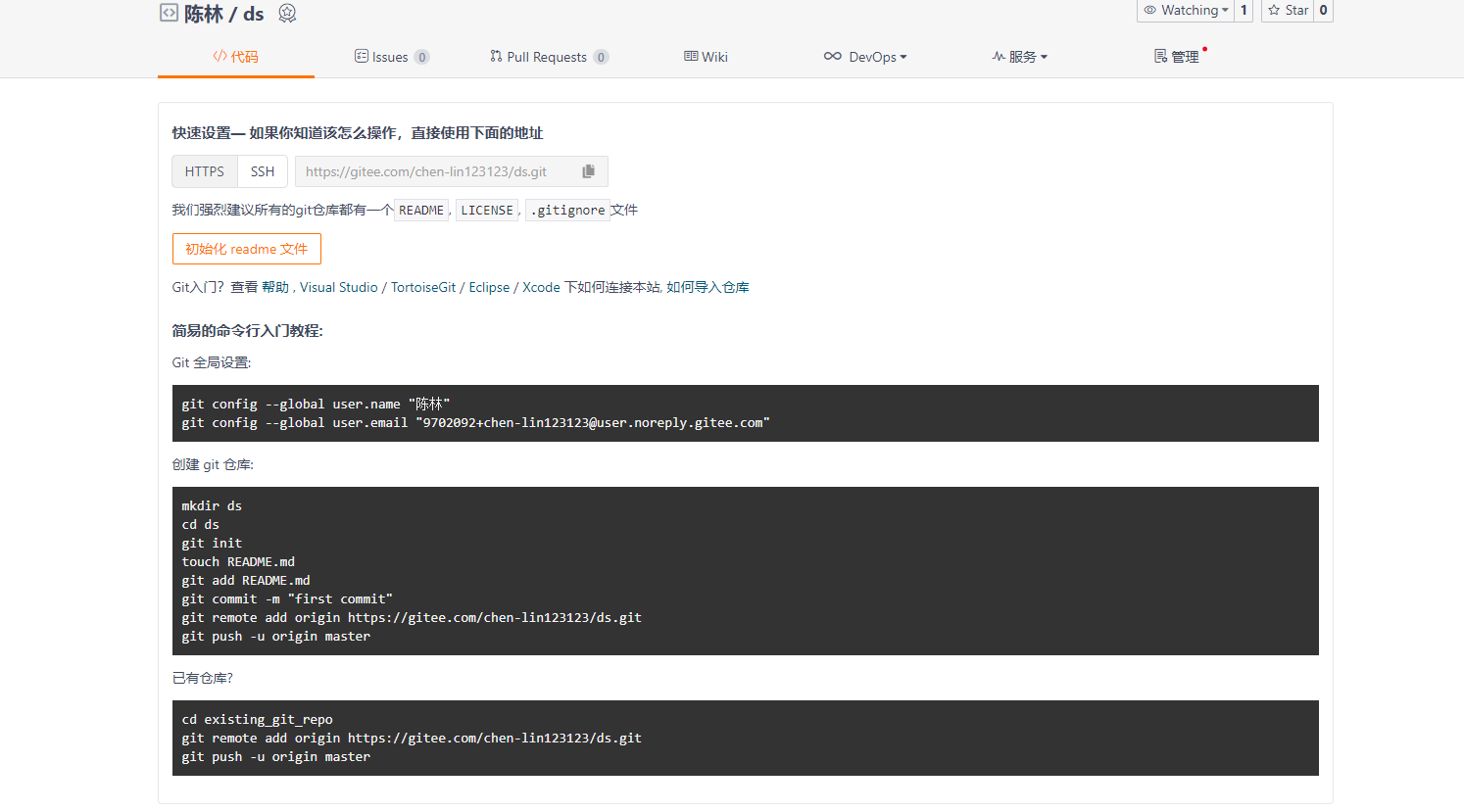Open the Eclipse help link

click(489, 287)
